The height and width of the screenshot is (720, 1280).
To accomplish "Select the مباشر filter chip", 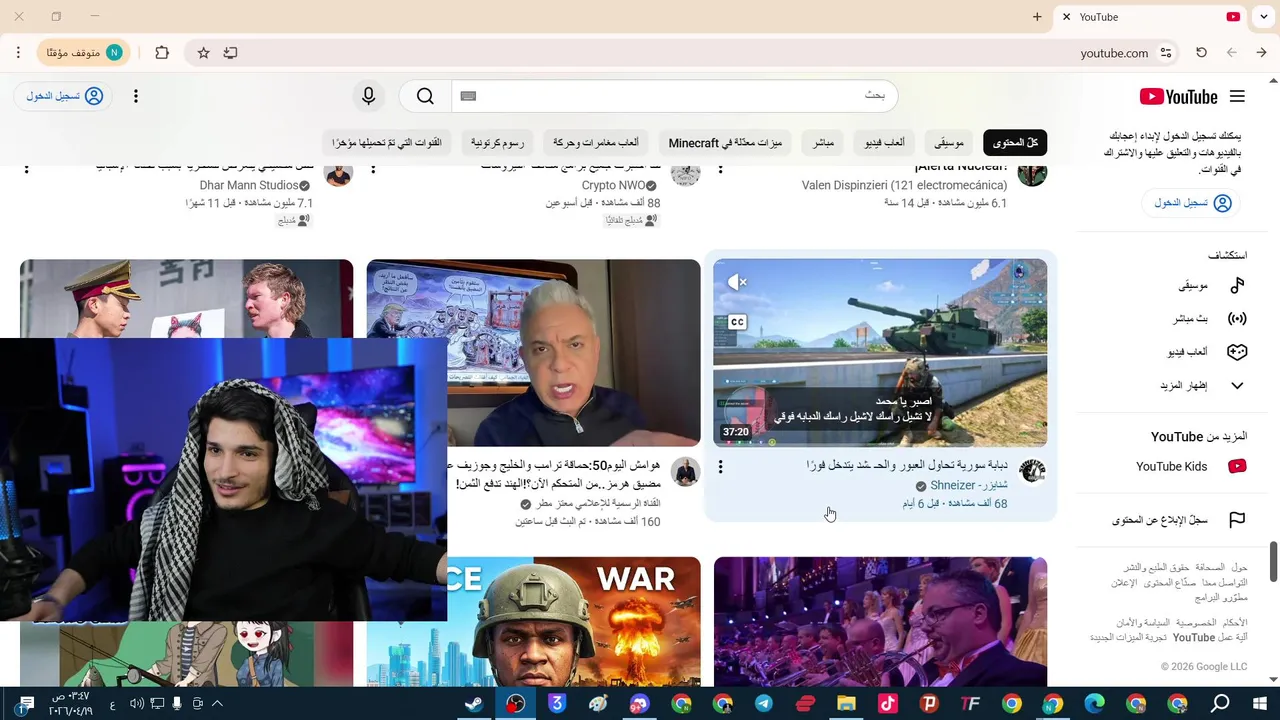I will (x=823, y=143).
